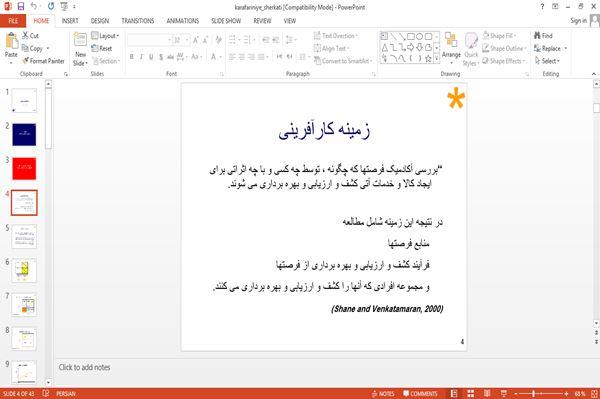
Task: Toggle Underline formatting
Action: pyautogui.click(x=151, y=57)
